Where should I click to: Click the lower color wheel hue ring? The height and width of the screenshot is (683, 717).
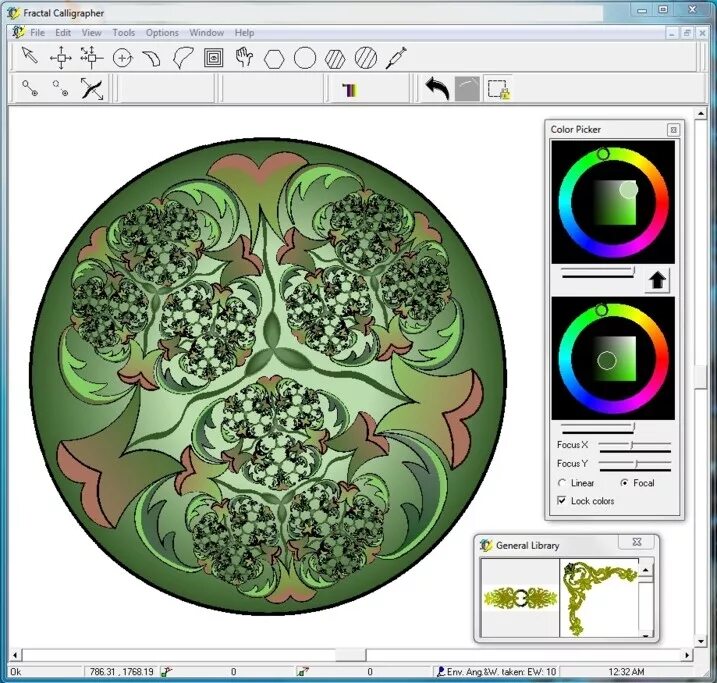pos(662,359)
